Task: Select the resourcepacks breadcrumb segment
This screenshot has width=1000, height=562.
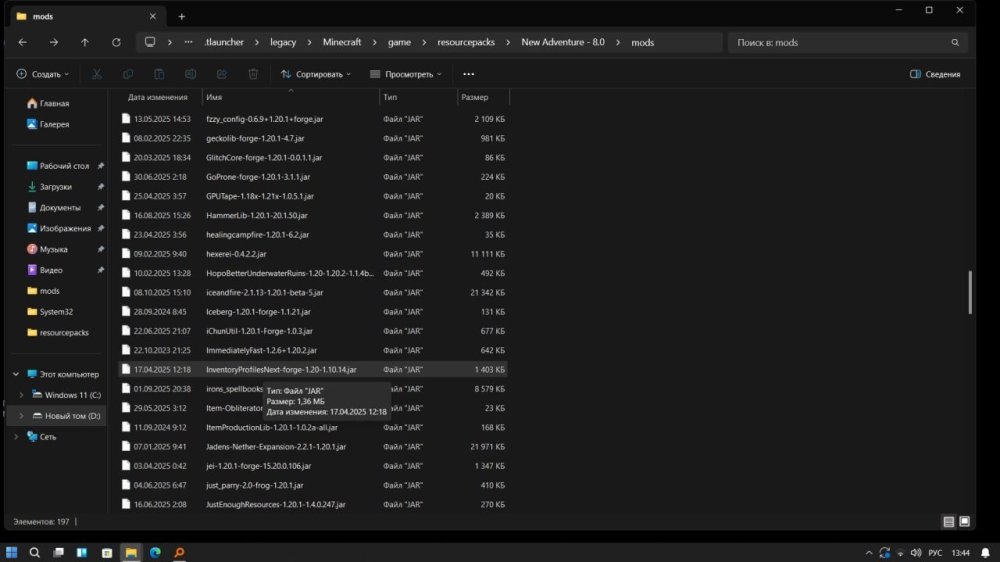Action: pos(466,42)
